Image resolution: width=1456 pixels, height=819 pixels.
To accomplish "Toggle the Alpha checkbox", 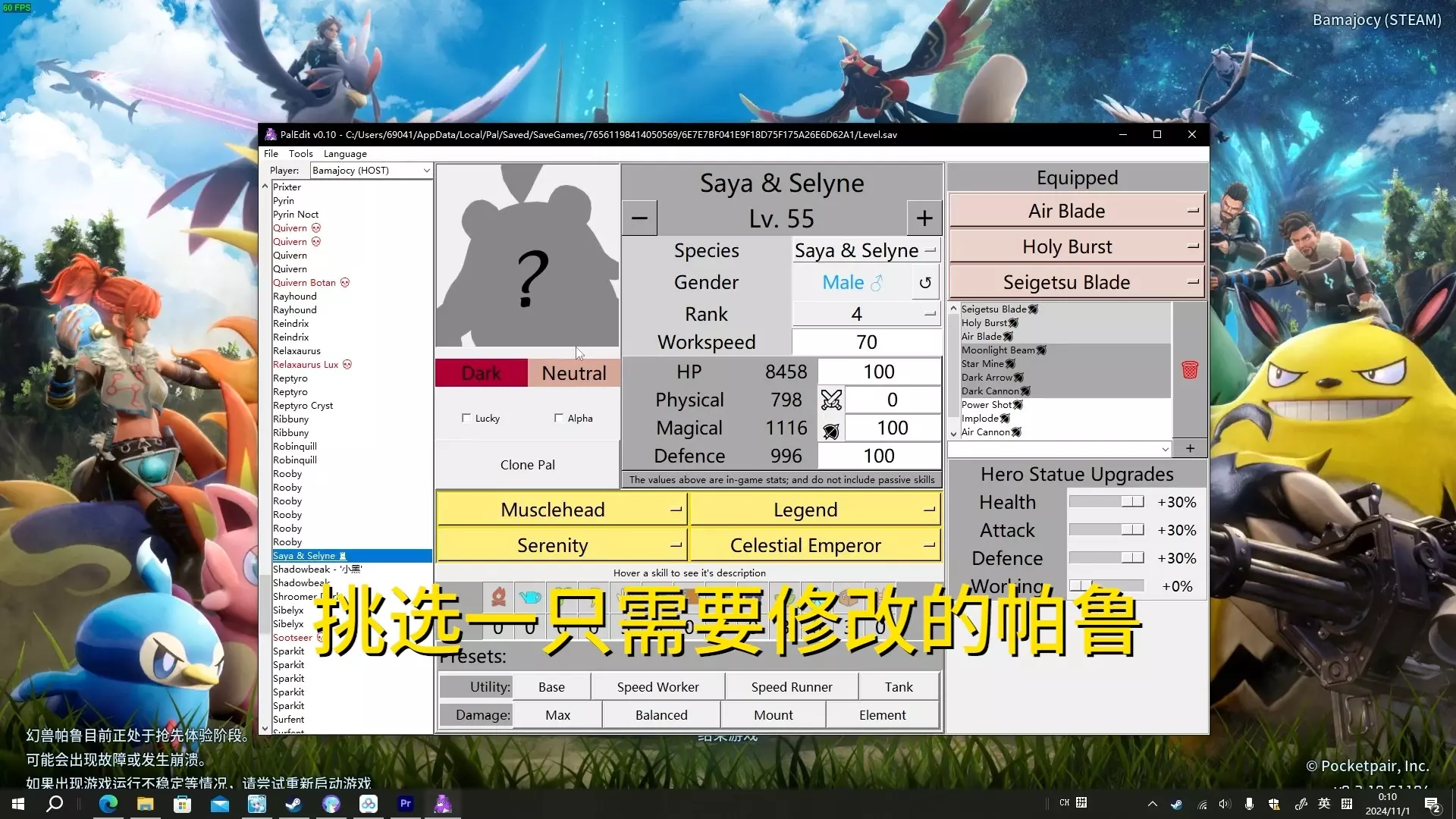I will pos(558,418).
